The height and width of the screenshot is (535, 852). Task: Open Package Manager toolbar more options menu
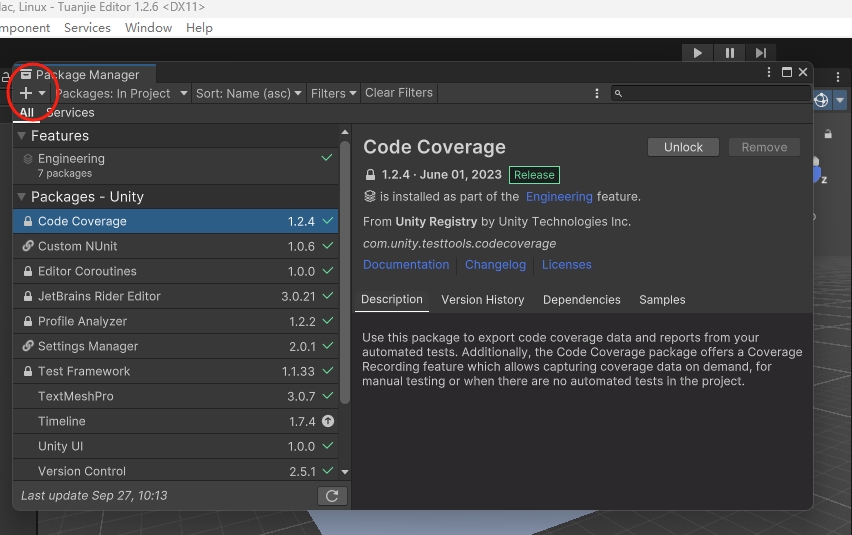pos(597,93)
